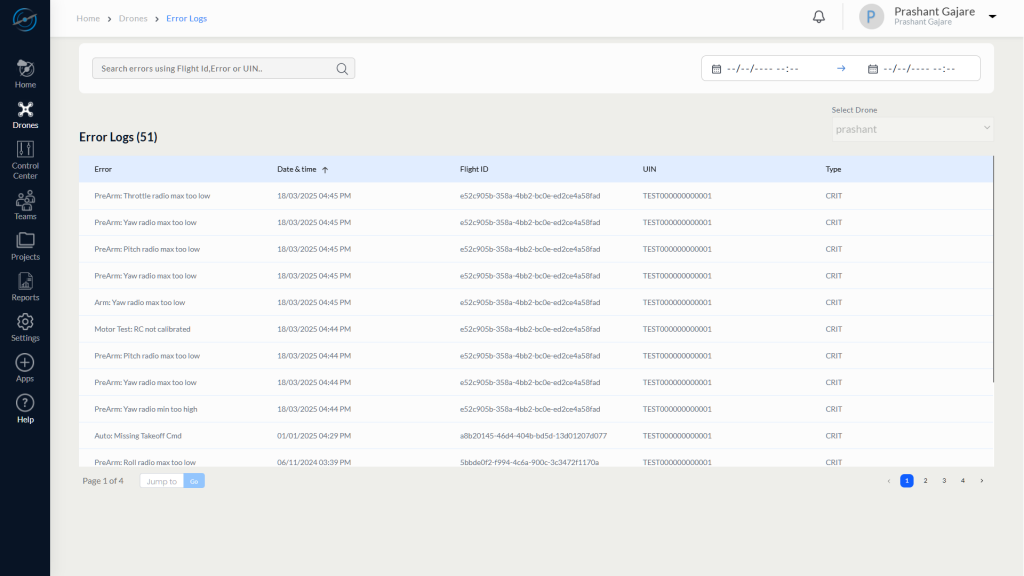This screenshot has height=576, width=1024.
Task: Launch the Apps section
Action: pyautogui.click(x=24, y=364)
